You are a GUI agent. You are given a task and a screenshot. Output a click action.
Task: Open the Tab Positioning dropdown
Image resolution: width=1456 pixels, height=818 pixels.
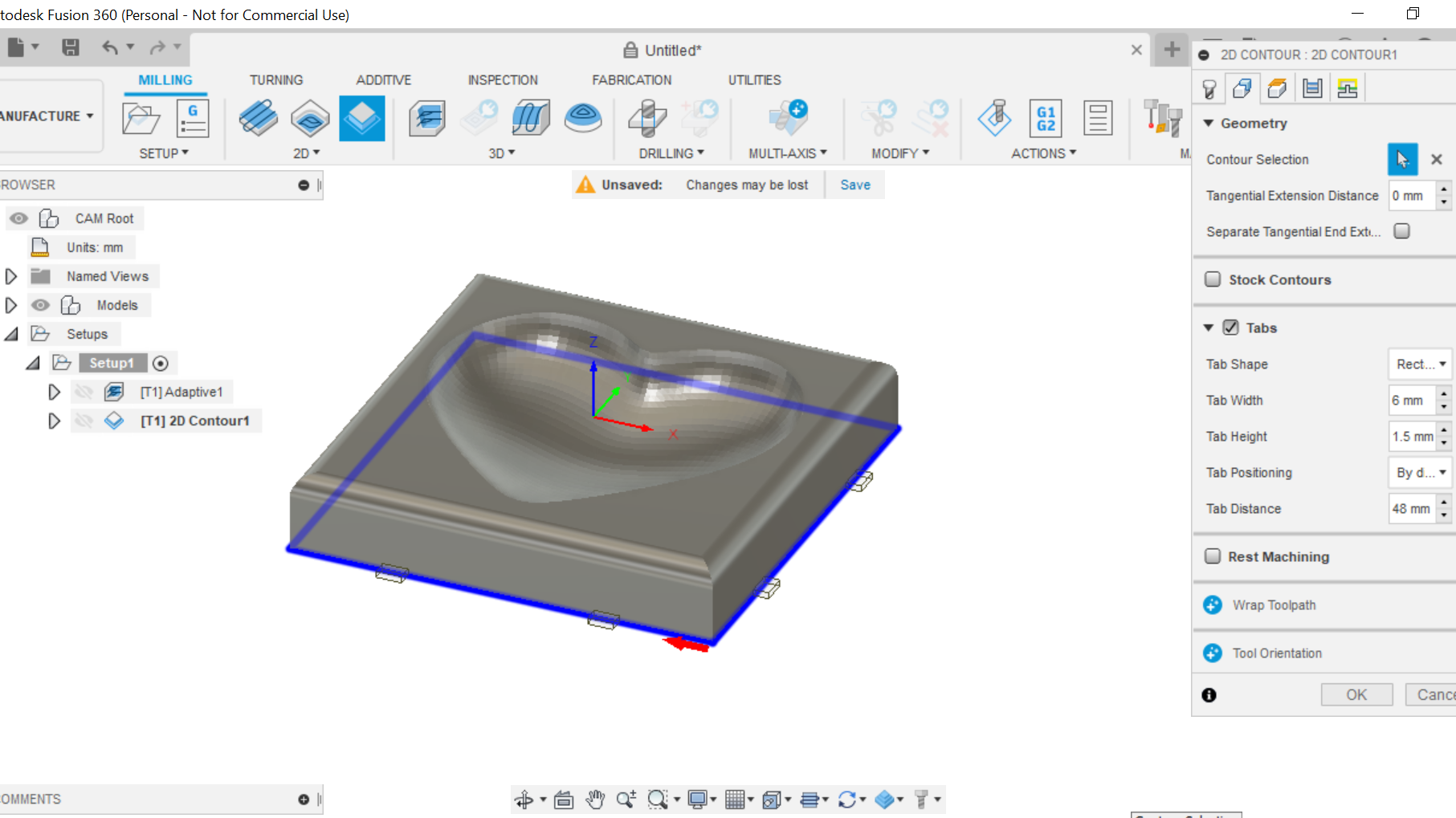click(1420, 473)
